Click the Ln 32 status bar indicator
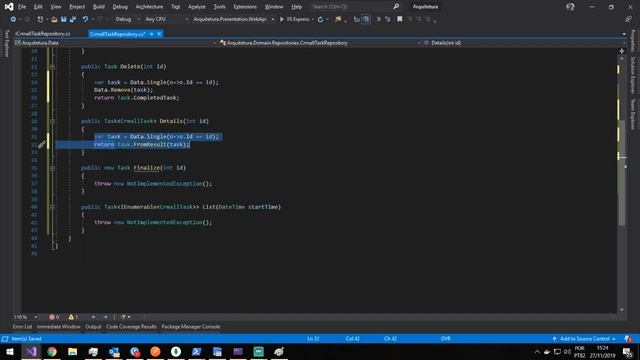This screenshot has width=640, height=360. [313, 339]
